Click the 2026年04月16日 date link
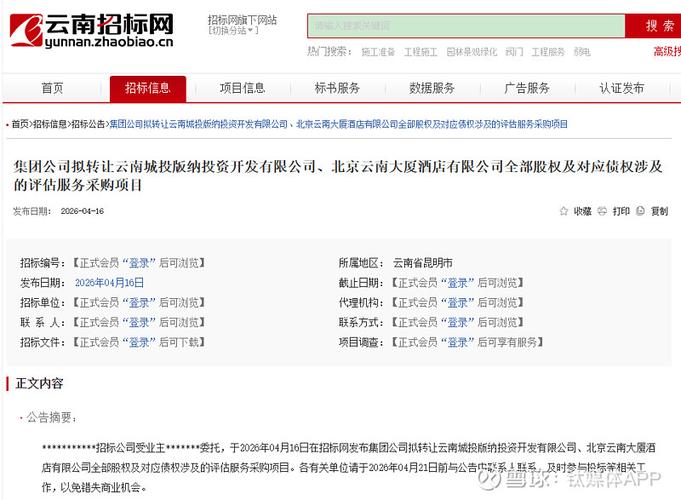Viewport: 681px width, 500px height. 109,283
